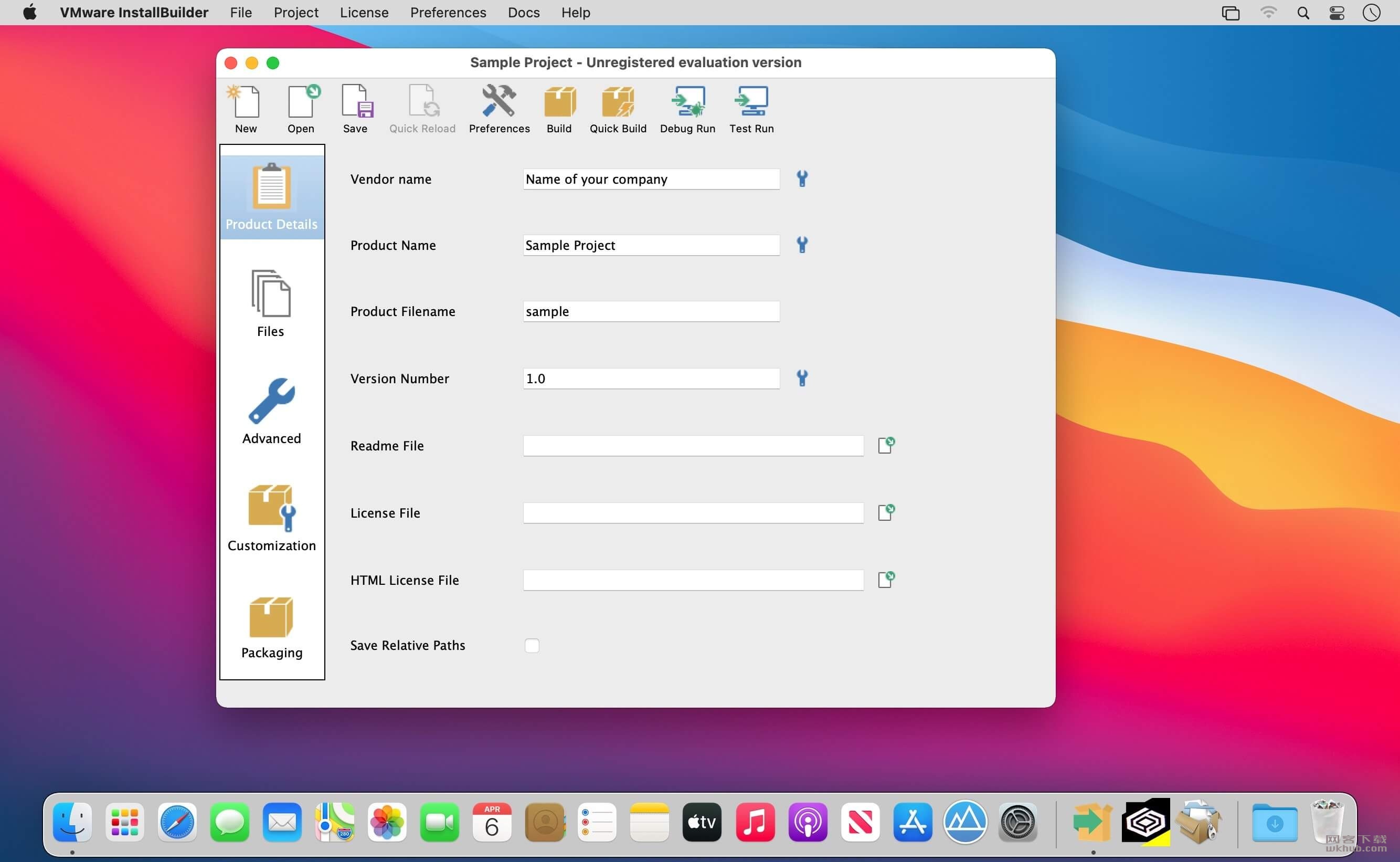Click wrench icon beside Vendor name
Screen dimensions: 1400x862
point(802,179)
